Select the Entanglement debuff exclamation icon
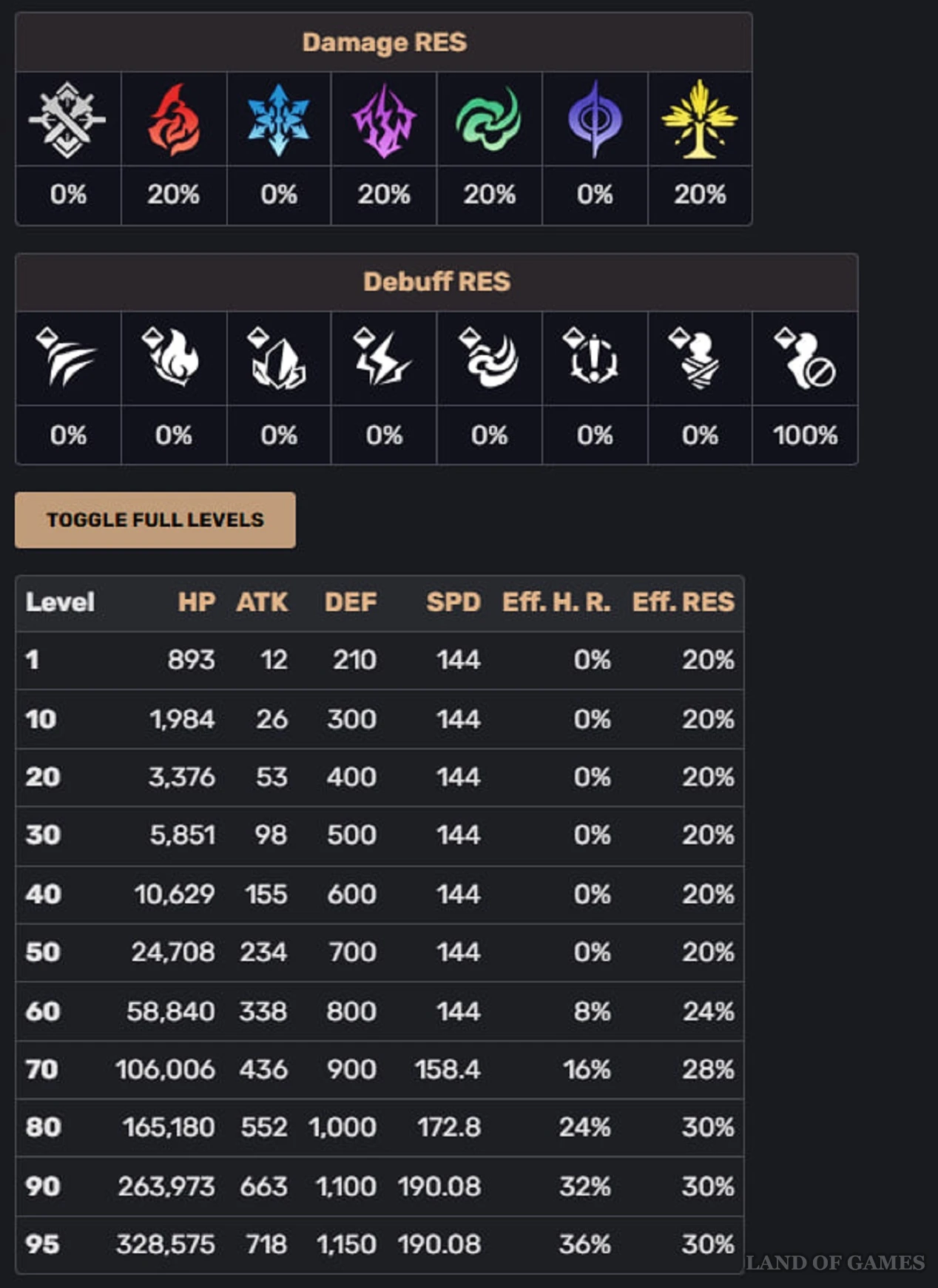The width and height of the screenshot is (938, 1288). [592, 357]
